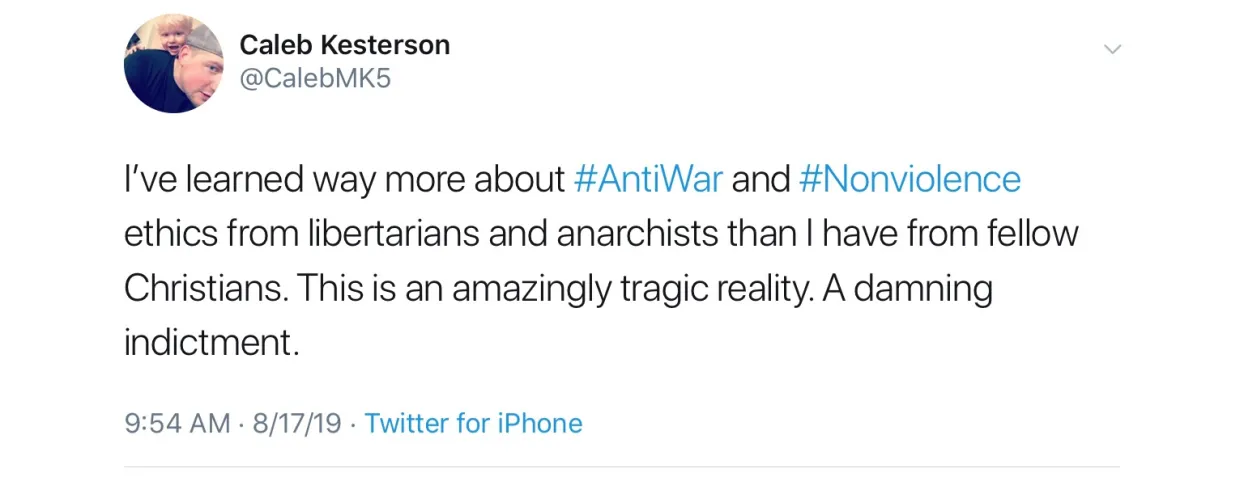The width and height of the screenshot is (1244, 477).
Task: Open the #Nonviolence hashtag
Action: 910,179
